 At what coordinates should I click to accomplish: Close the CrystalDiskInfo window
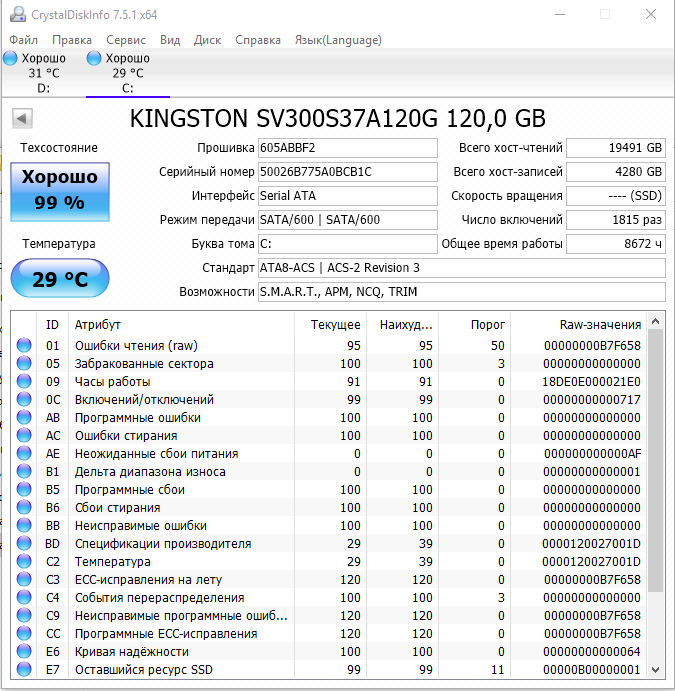coord(651,15)
